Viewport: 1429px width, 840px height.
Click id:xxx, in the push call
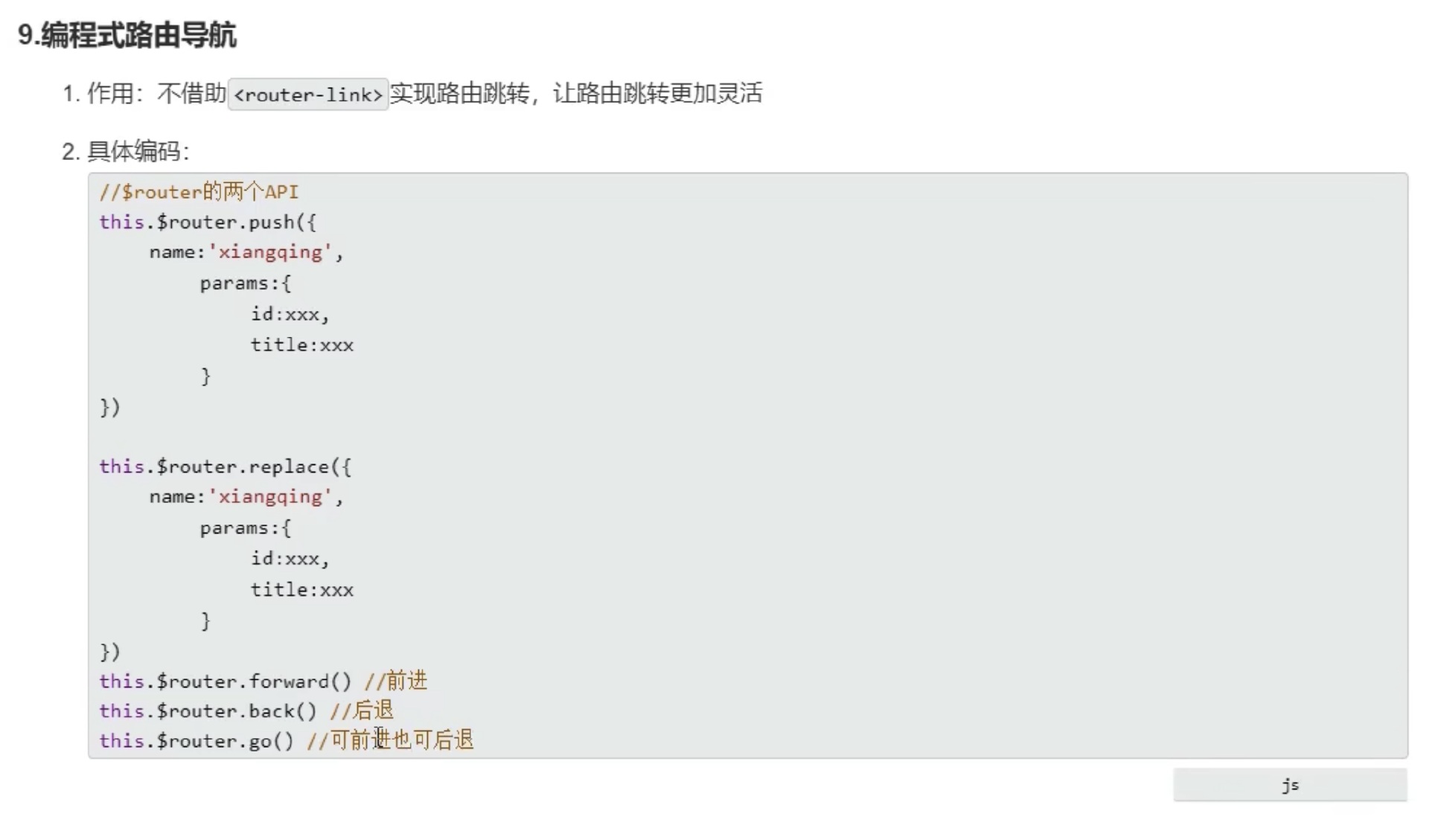coord(290,314)
